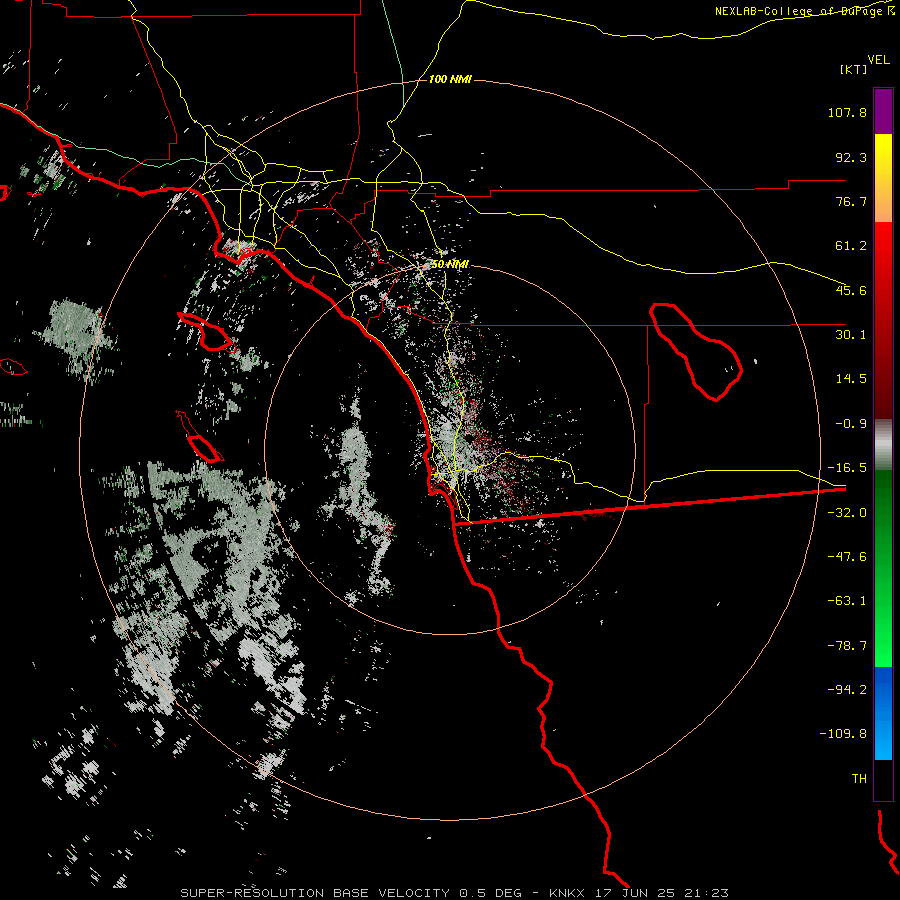Screen dimensions: 900x900
Task: Click the -63.1 legend value
Action: click(847, 601)
